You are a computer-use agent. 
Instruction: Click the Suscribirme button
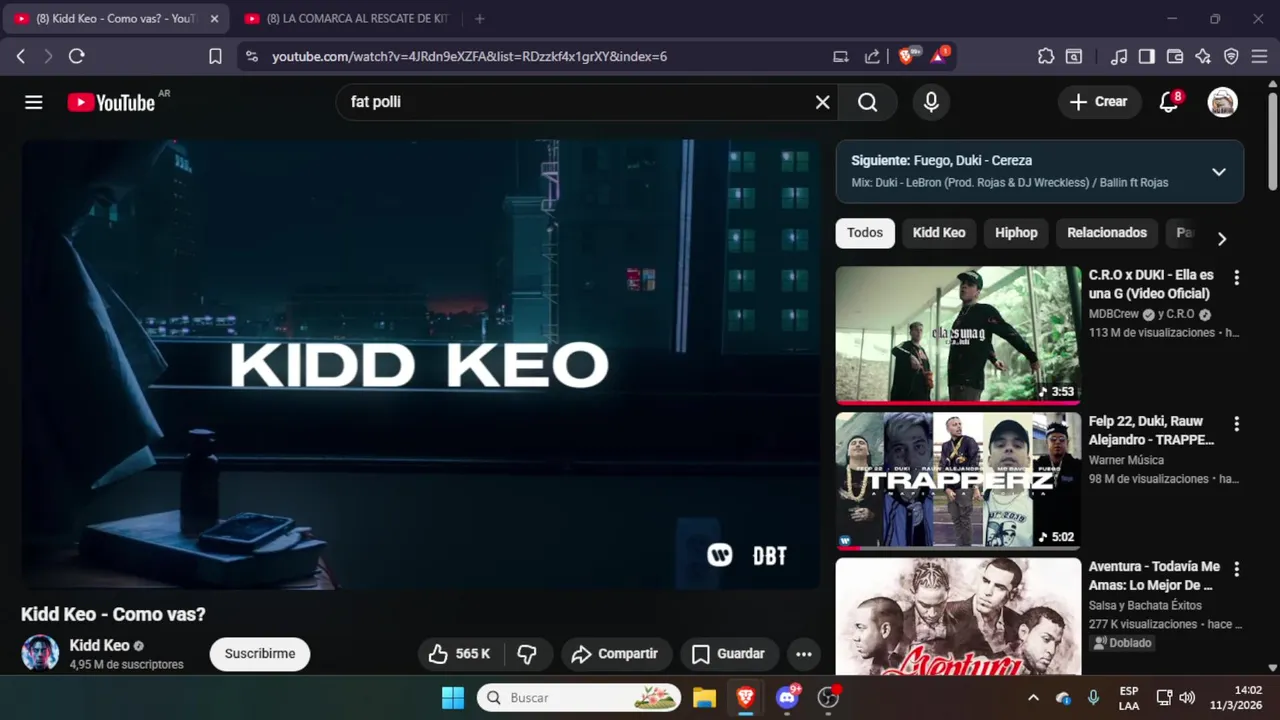click(260, 654)
